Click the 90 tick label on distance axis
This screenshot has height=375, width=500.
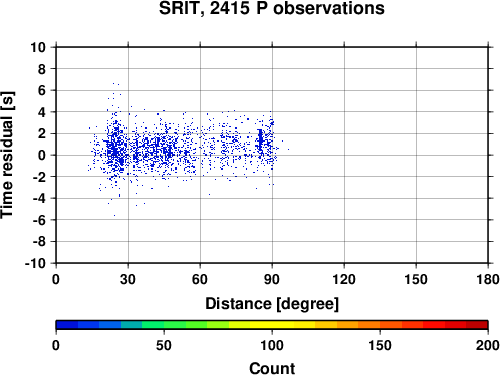coord(272,279)
